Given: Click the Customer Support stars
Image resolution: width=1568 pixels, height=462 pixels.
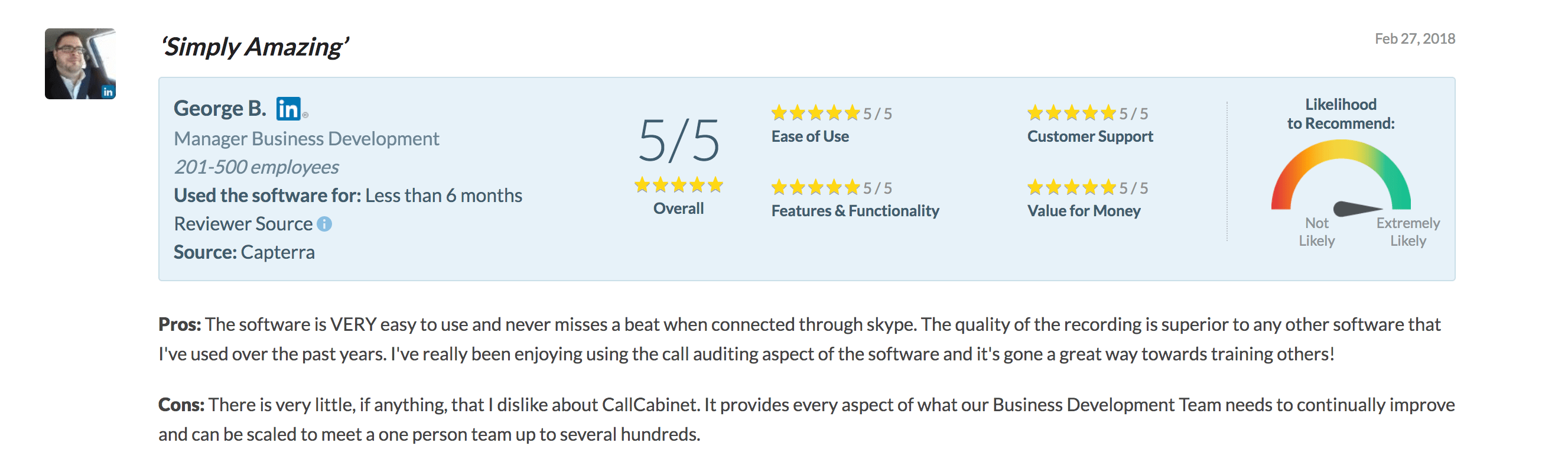Looking at the screenshot, I should (x=1072, y=113).
